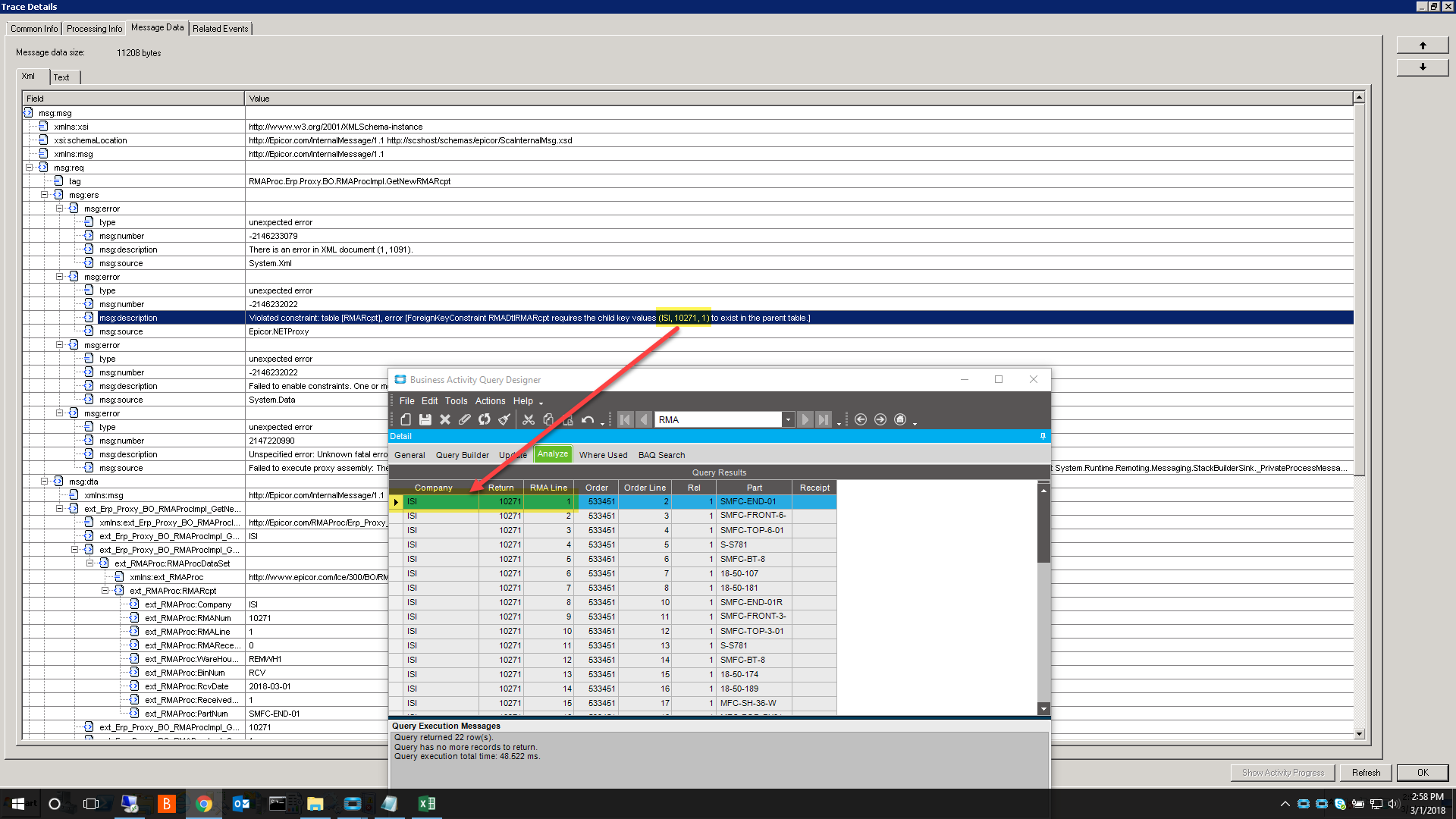Select the row with part SMFC-TOP-6-01

[x=613, y=530]
